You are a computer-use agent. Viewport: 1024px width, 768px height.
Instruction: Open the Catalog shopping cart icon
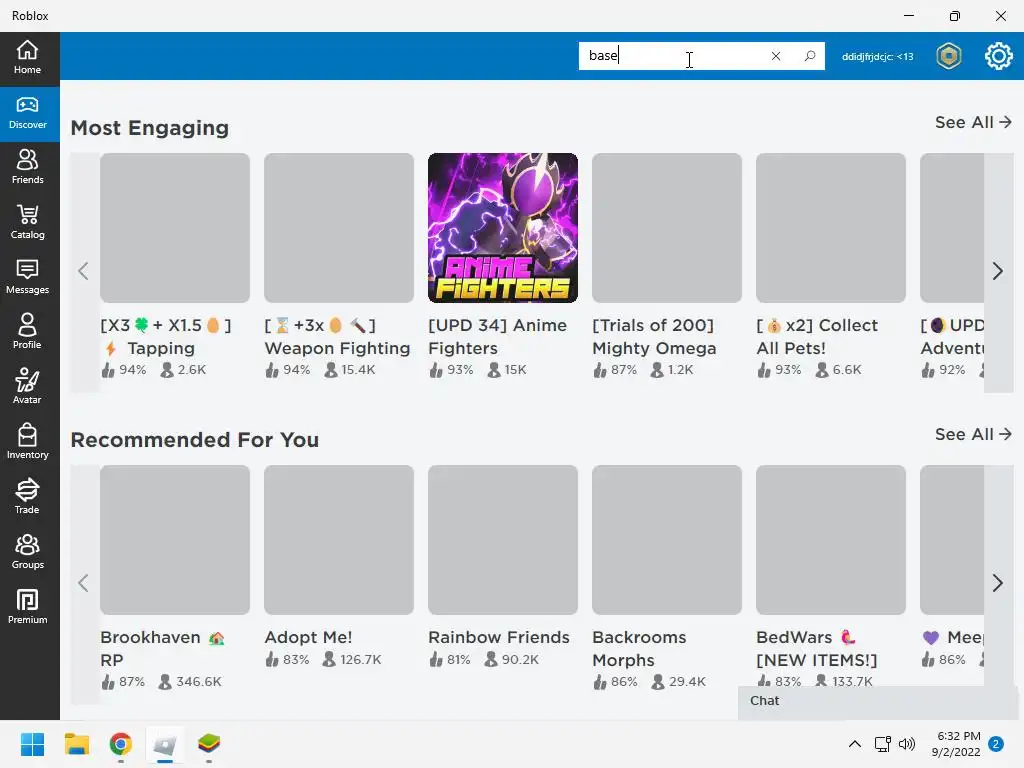tap(27, 222)
